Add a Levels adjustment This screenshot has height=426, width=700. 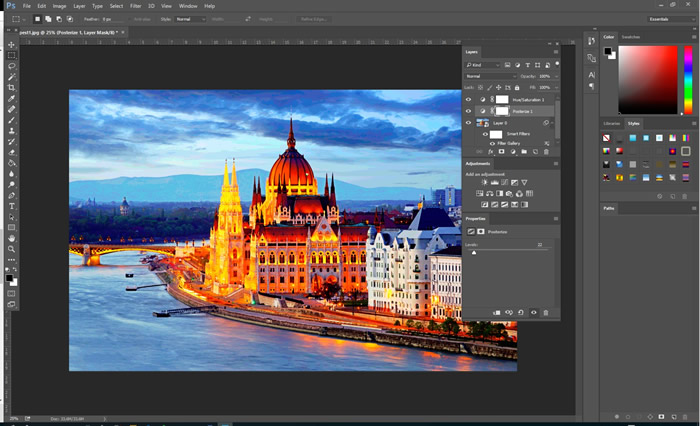click(x=495, y=182)
